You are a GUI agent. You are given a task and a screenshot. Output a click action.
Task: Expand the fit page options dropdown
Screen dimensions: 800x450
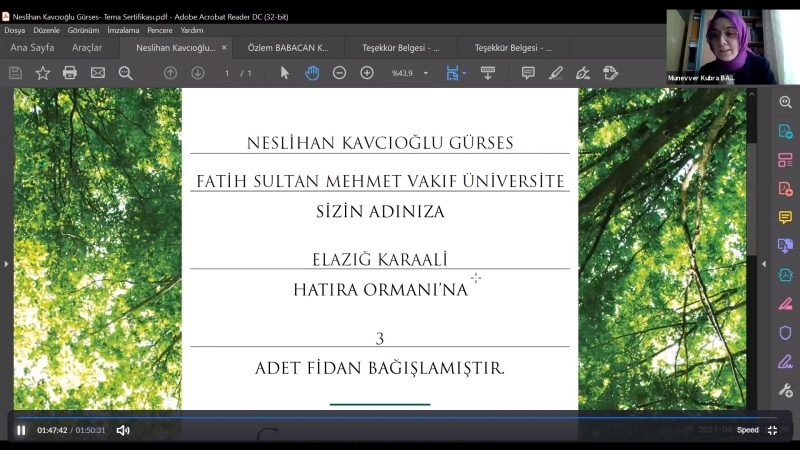[465, 73]
